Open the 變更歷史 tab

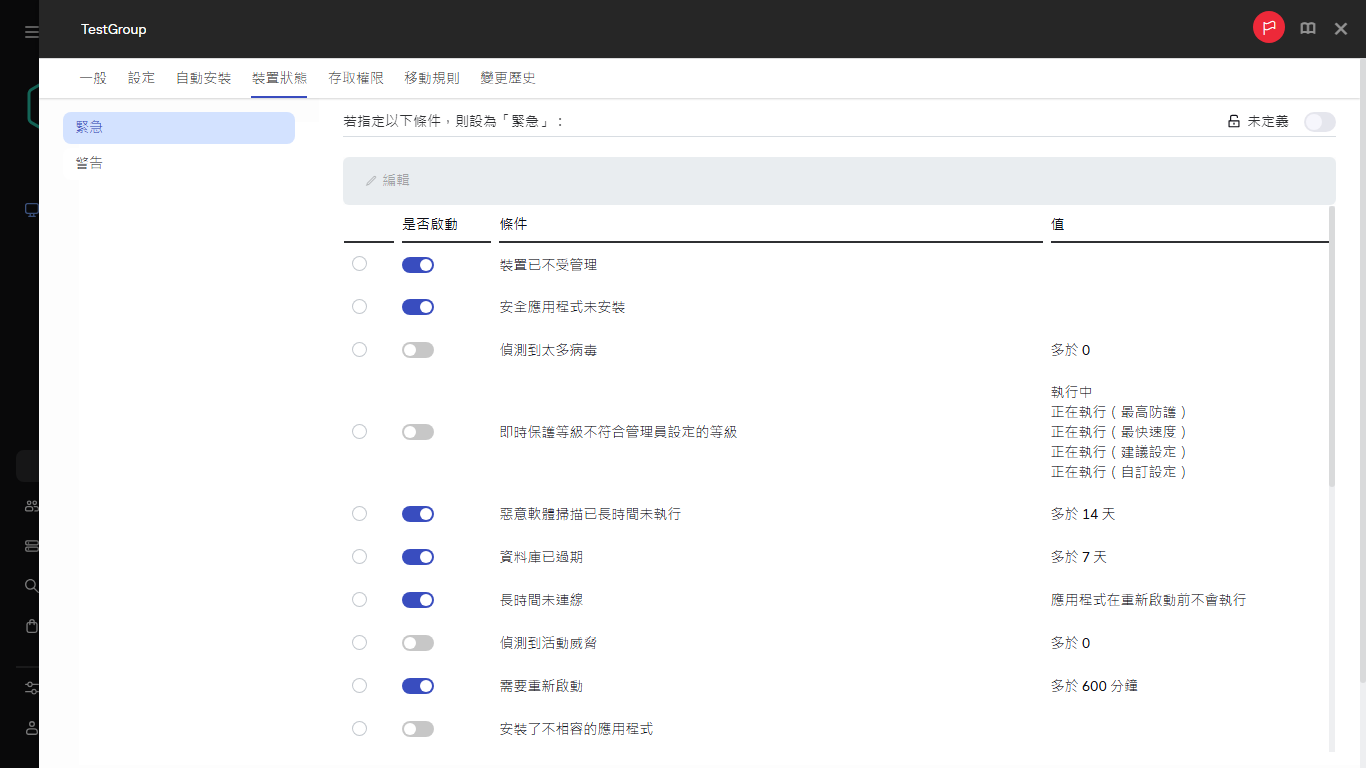click(x=507, y=77)
